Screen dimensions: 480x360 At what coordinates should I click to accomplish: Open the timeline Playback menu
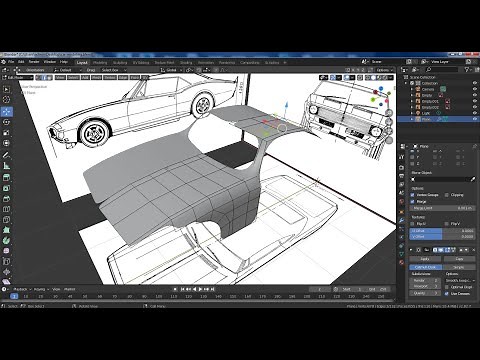(x=21, y=289)
